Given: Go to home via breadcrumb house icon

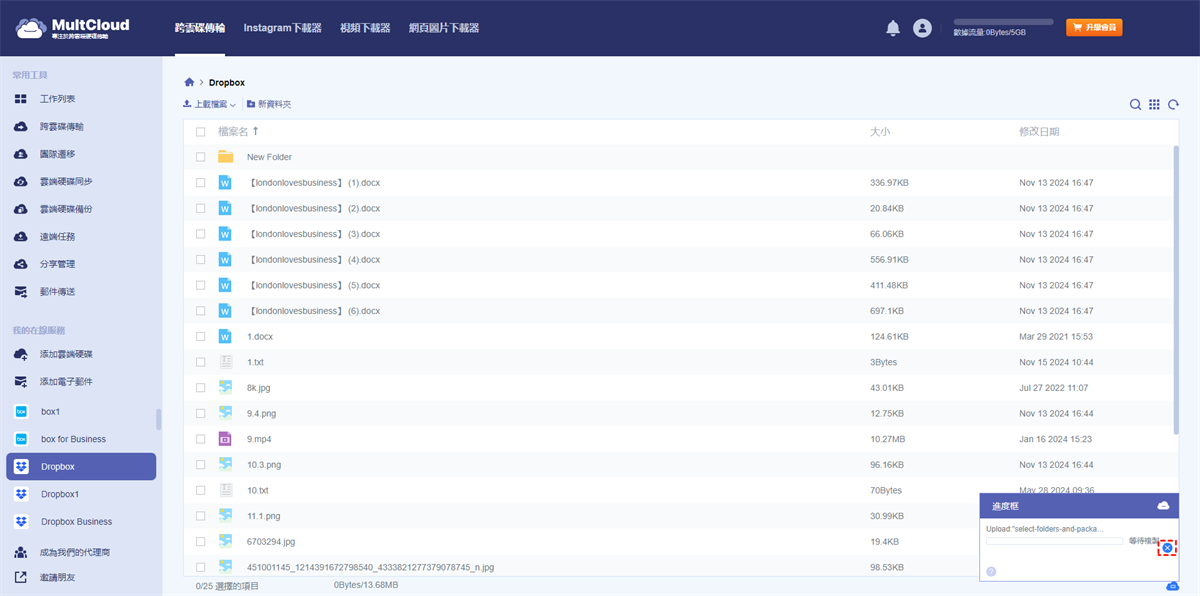Looking at the screenshot, I should point(189,82).
